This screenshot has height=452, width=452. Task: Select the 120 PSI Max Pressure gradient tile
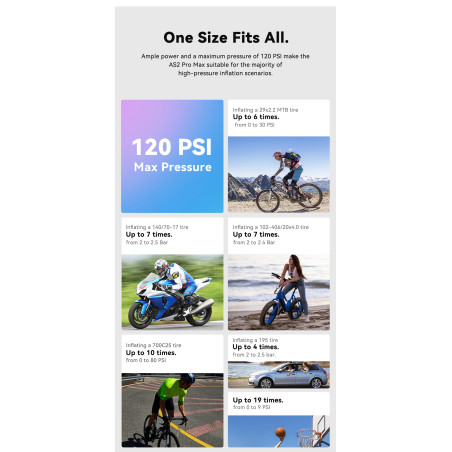tap(172, 156)
